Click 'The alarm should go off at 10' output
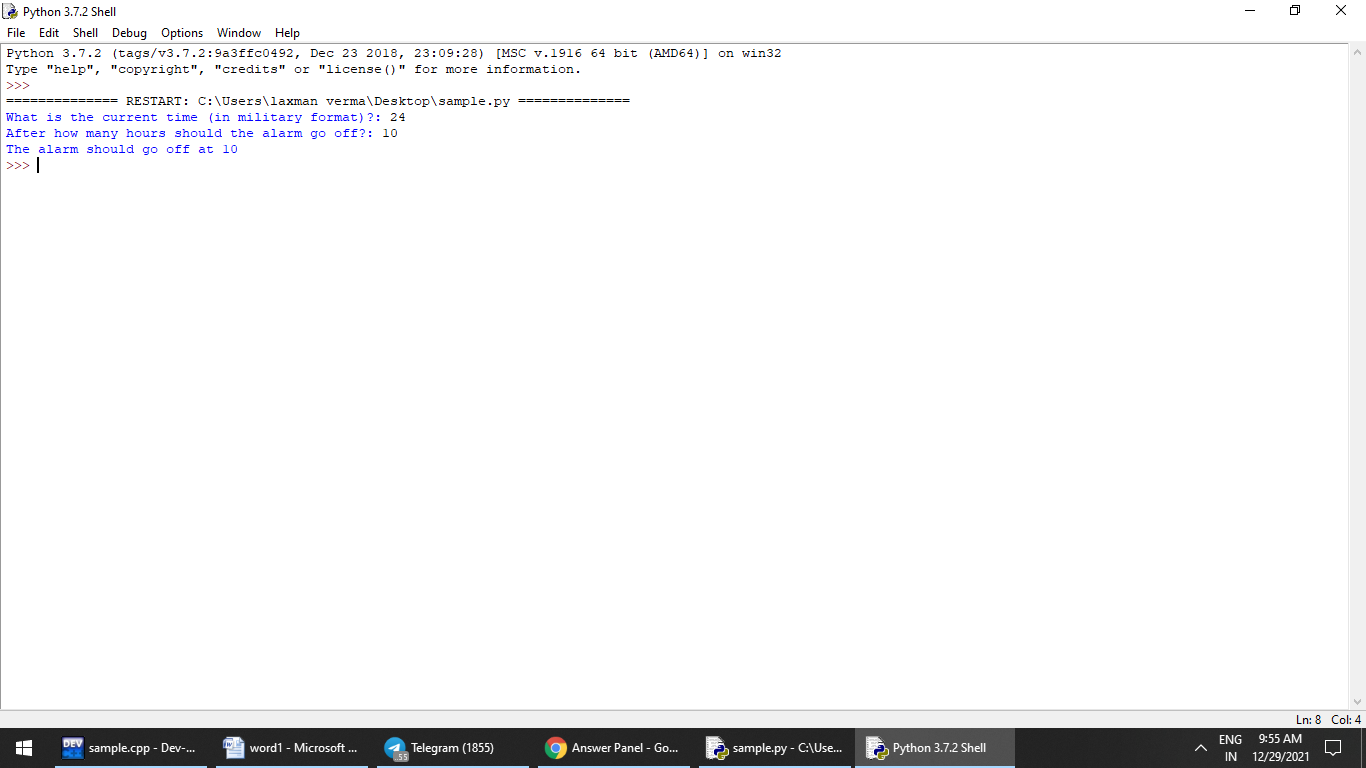The height and width of the screenshot is (768, 1366). coord(122,149)
